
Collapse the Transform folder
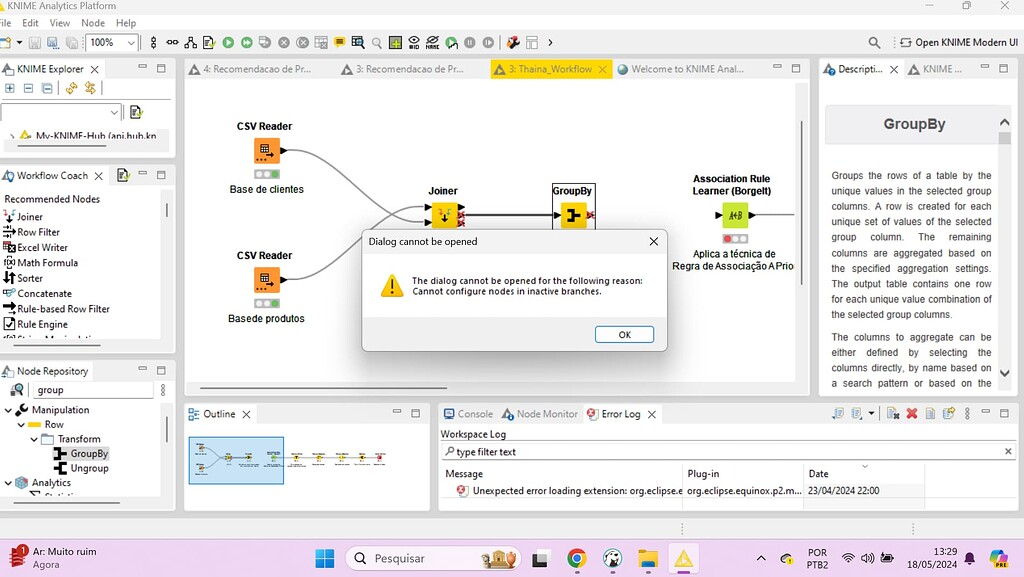point(34,439)
